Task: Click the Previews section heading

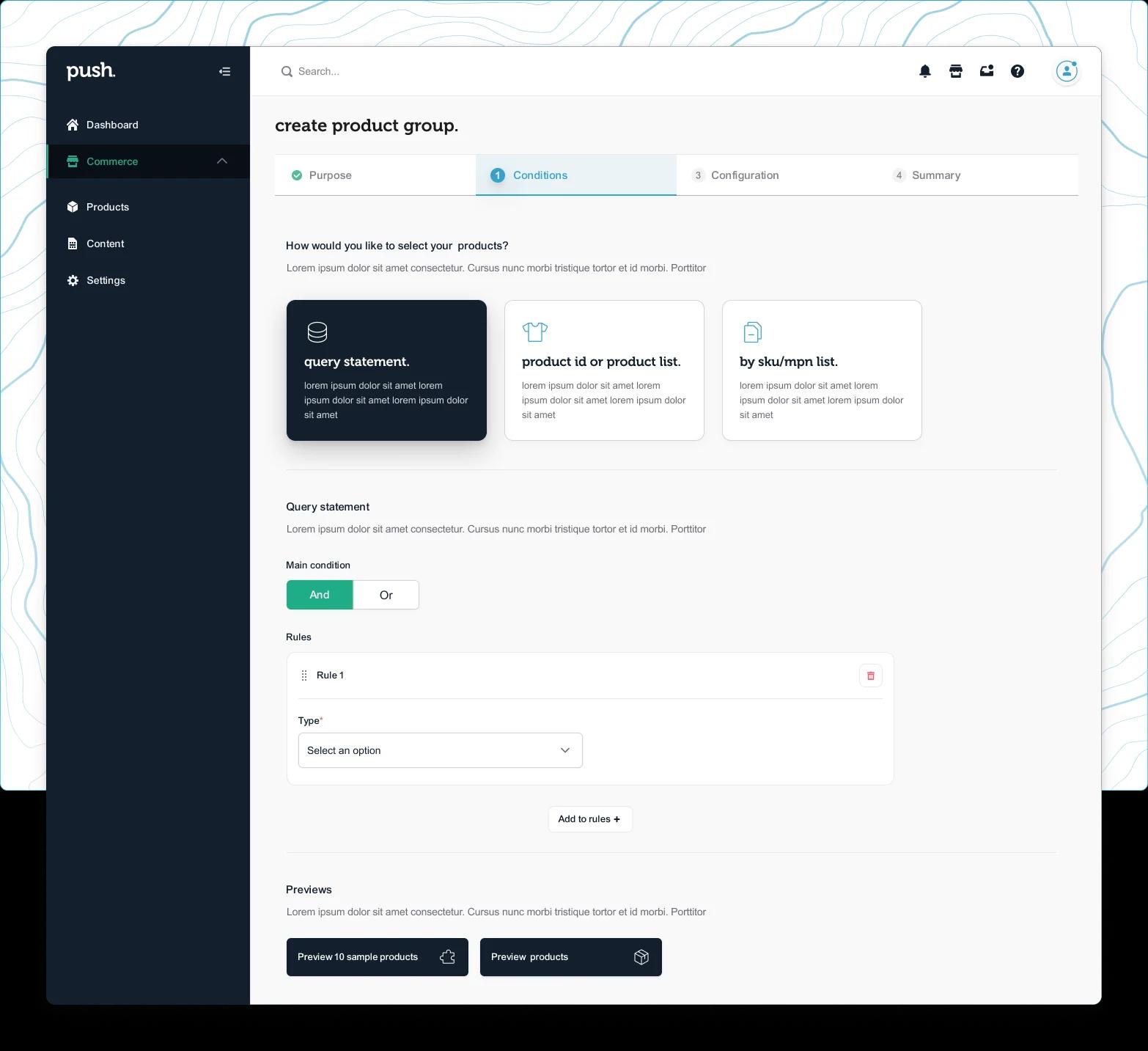Action: tap(309, 890)
